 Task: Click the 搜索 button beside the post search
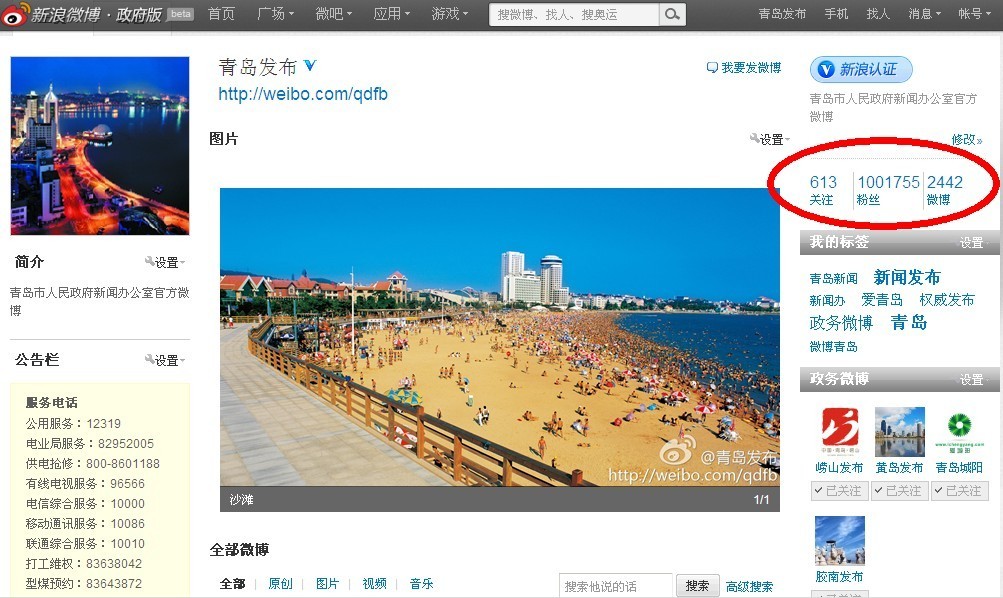coord(697,586)
